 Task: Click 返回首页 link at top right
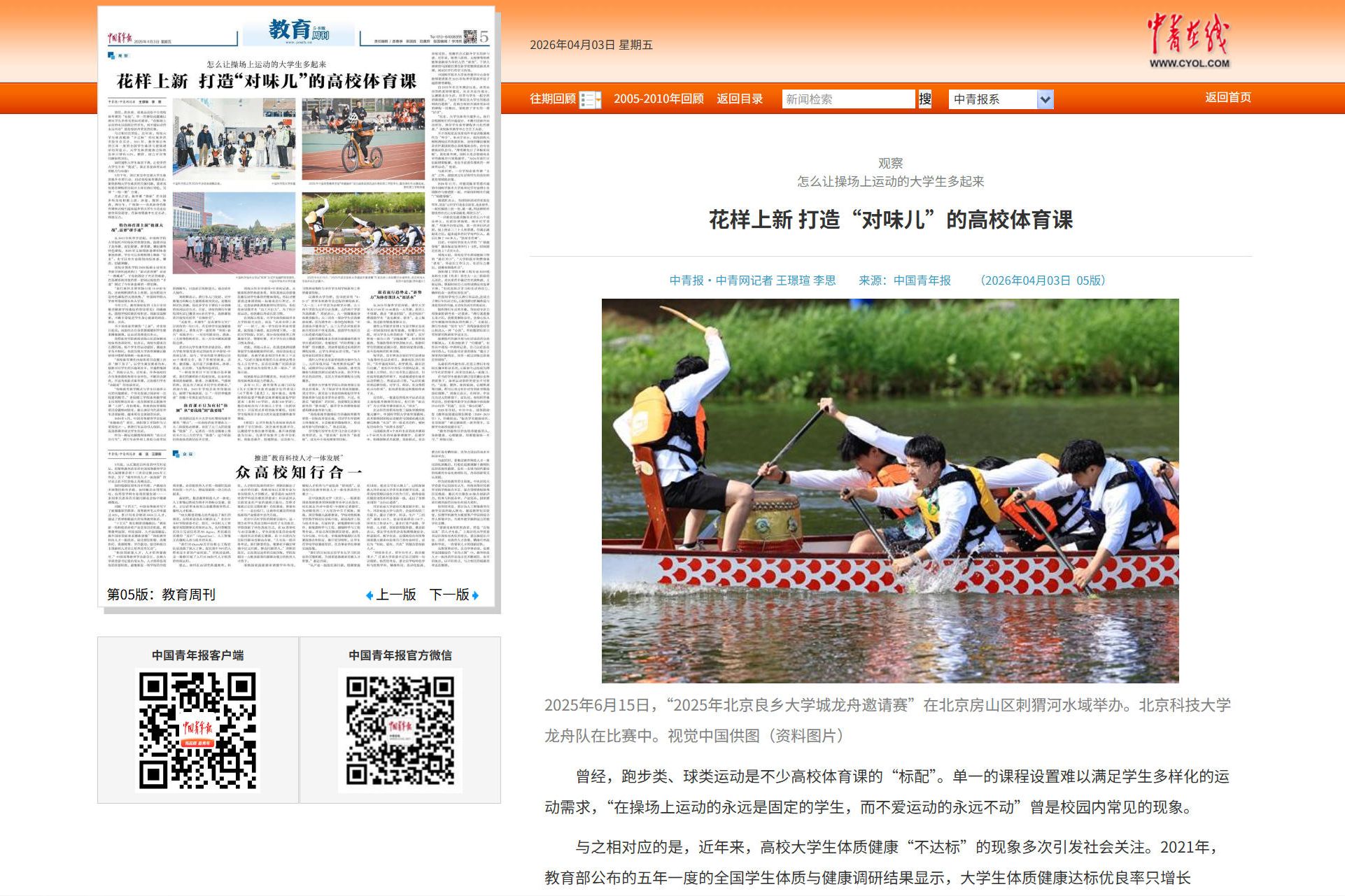point(1227,97)
